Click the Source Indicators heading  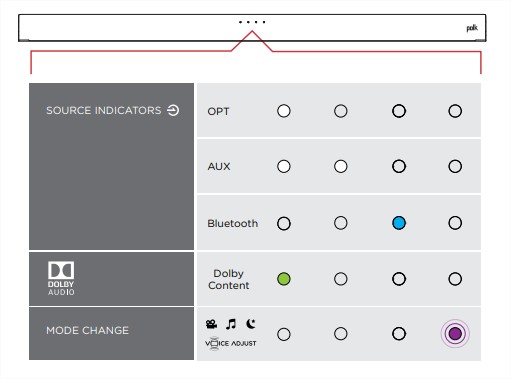tap(104, 110)
